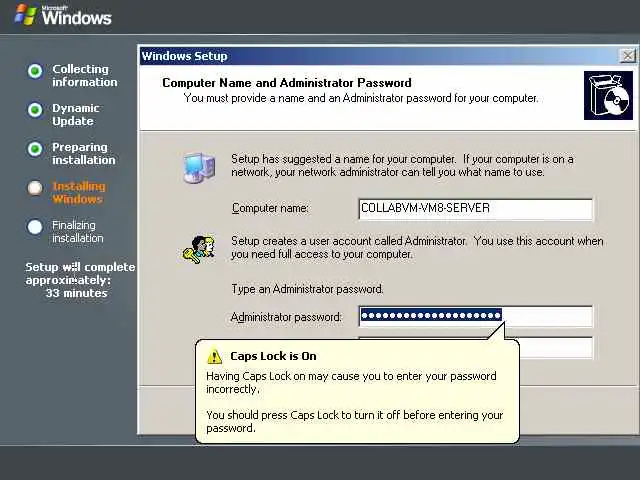Click the computer monitor icon
Screen dimensions: 640x480
point(199,167)
